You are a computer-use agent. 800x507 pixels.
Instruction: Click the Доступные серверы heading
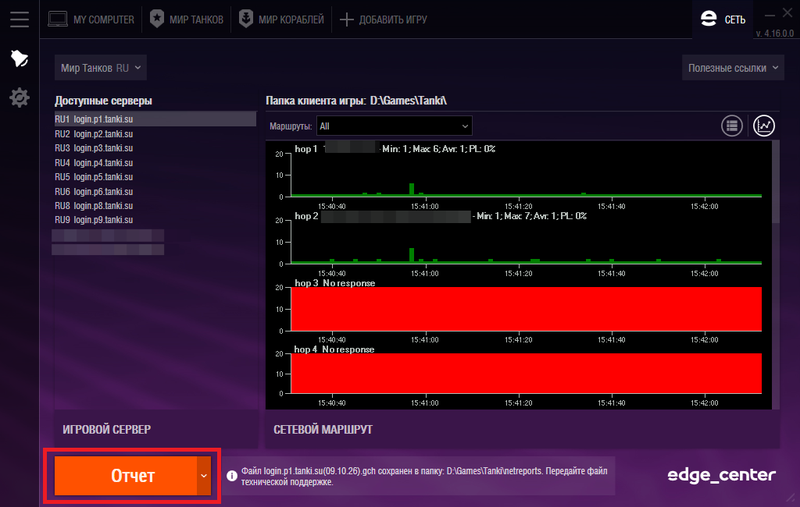click(x=104, y=100)
